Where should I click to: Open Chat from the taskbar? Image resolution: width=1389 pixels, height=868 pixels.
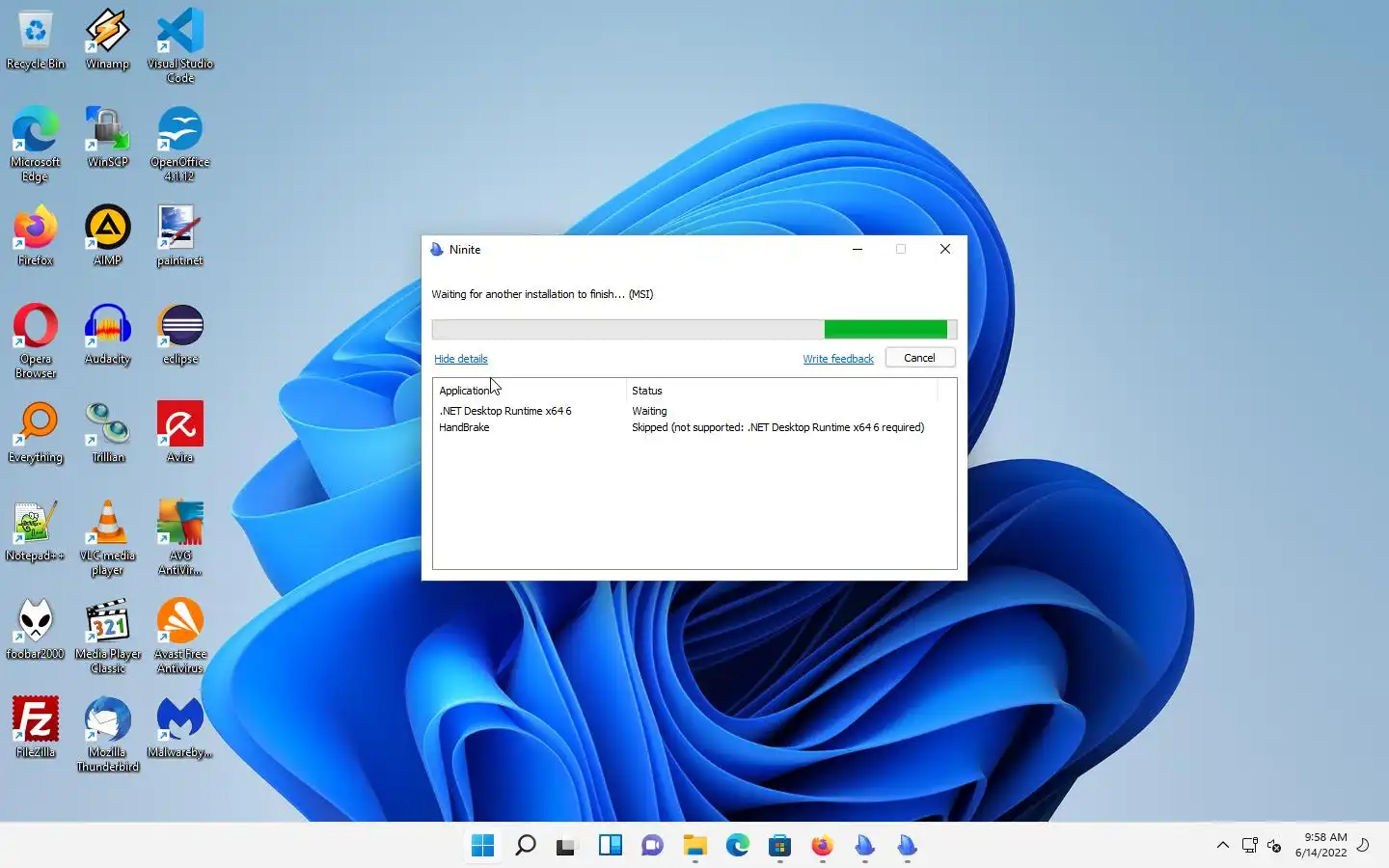[x=652, y=846]
